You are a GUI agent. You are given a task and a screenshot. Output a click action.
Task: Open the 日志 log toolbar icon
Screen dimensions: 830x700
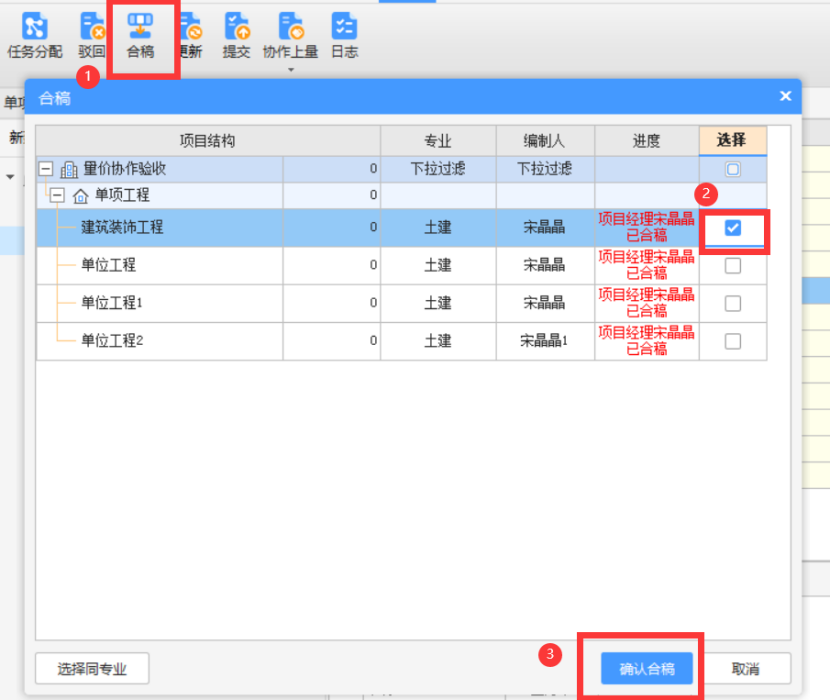click(x=345, y=35)
